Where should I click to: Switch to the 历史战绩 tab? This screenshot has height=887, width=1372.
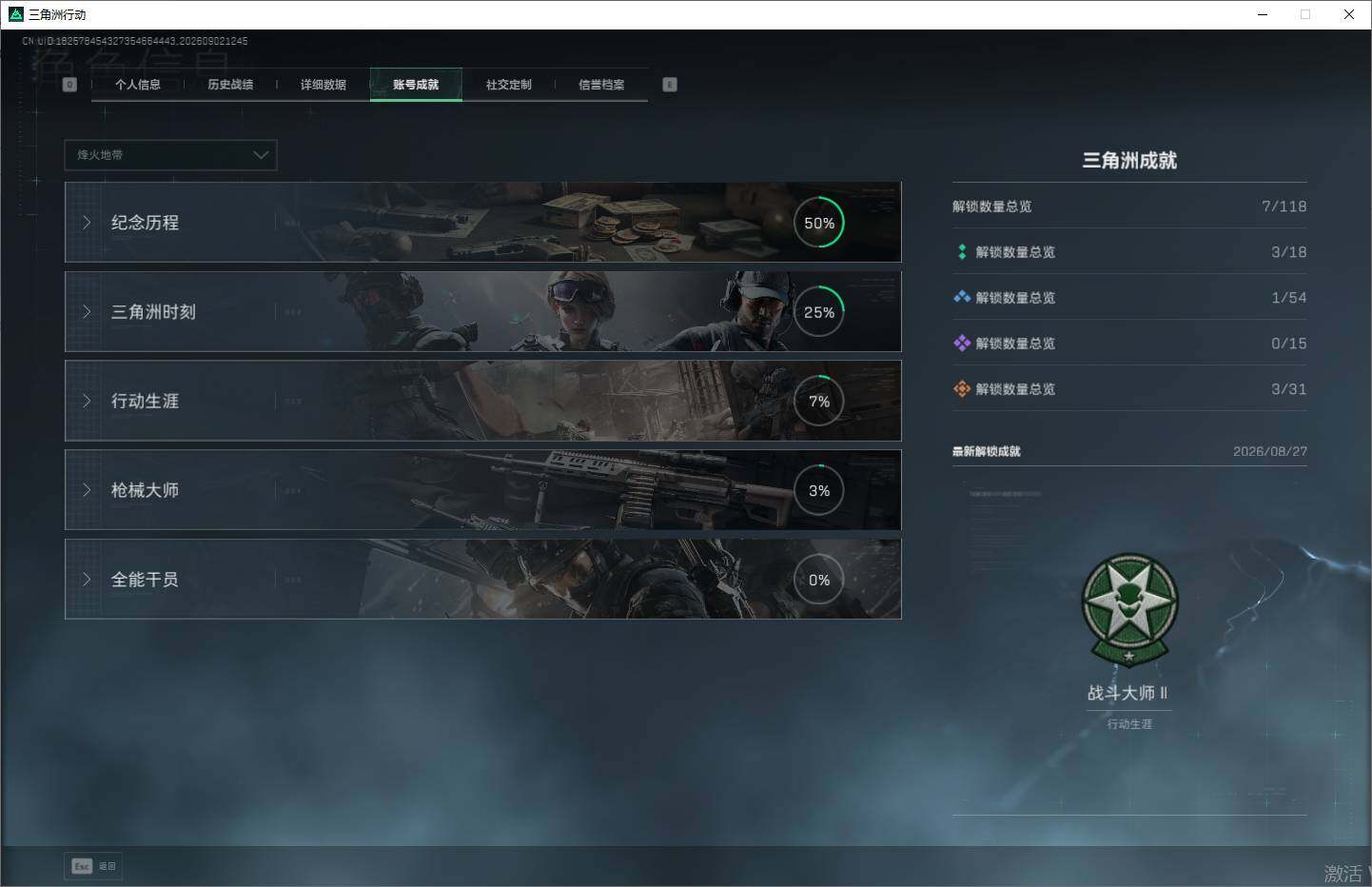[230, 85]
